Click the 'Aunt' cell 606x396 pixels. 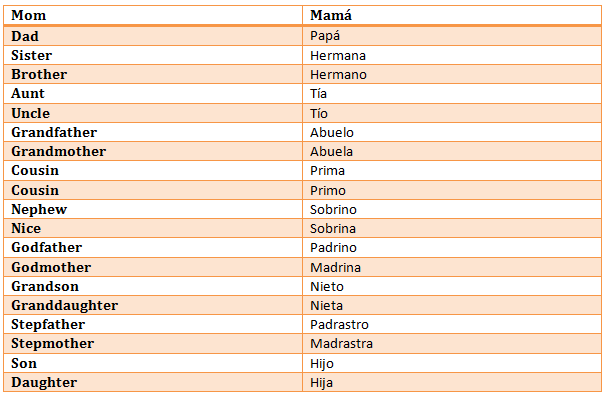(153, 93)
